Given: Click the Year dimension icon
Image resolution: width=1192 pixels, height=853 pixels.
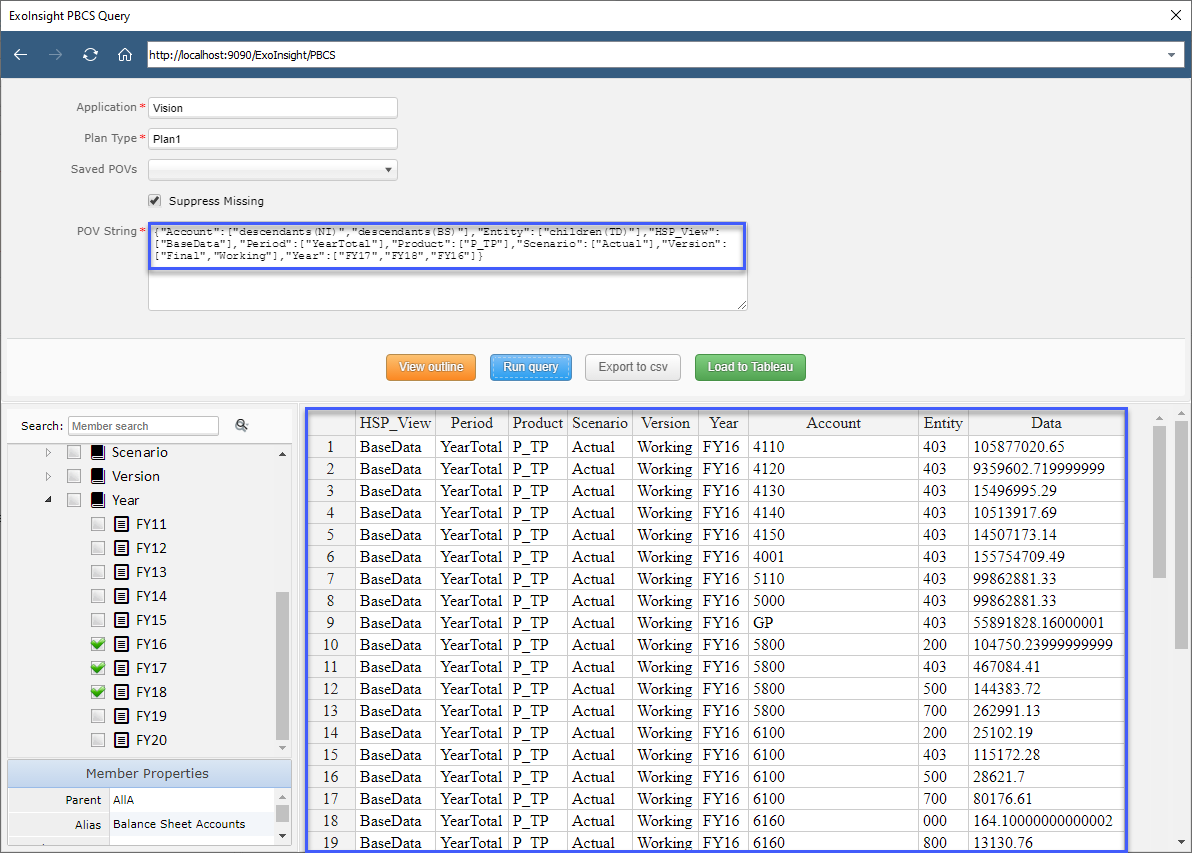Looking at the screenshot, I should pos(98,500).
